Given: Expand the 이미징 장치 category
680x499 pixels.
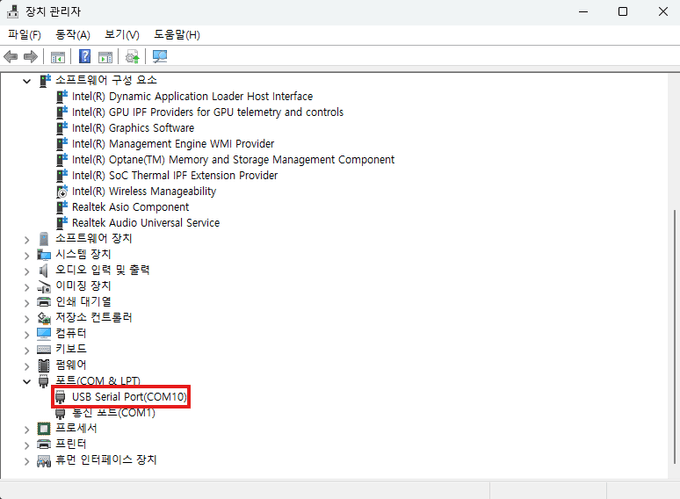Looking at the screenshot, I should point(27,287).
